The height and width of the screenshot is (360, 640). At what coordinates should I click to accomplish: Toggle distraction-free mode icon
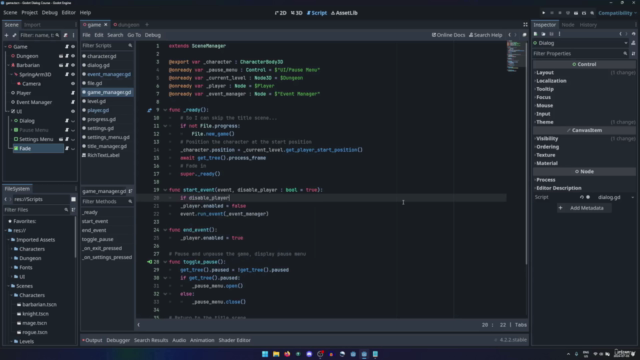[x=525, y=25]
